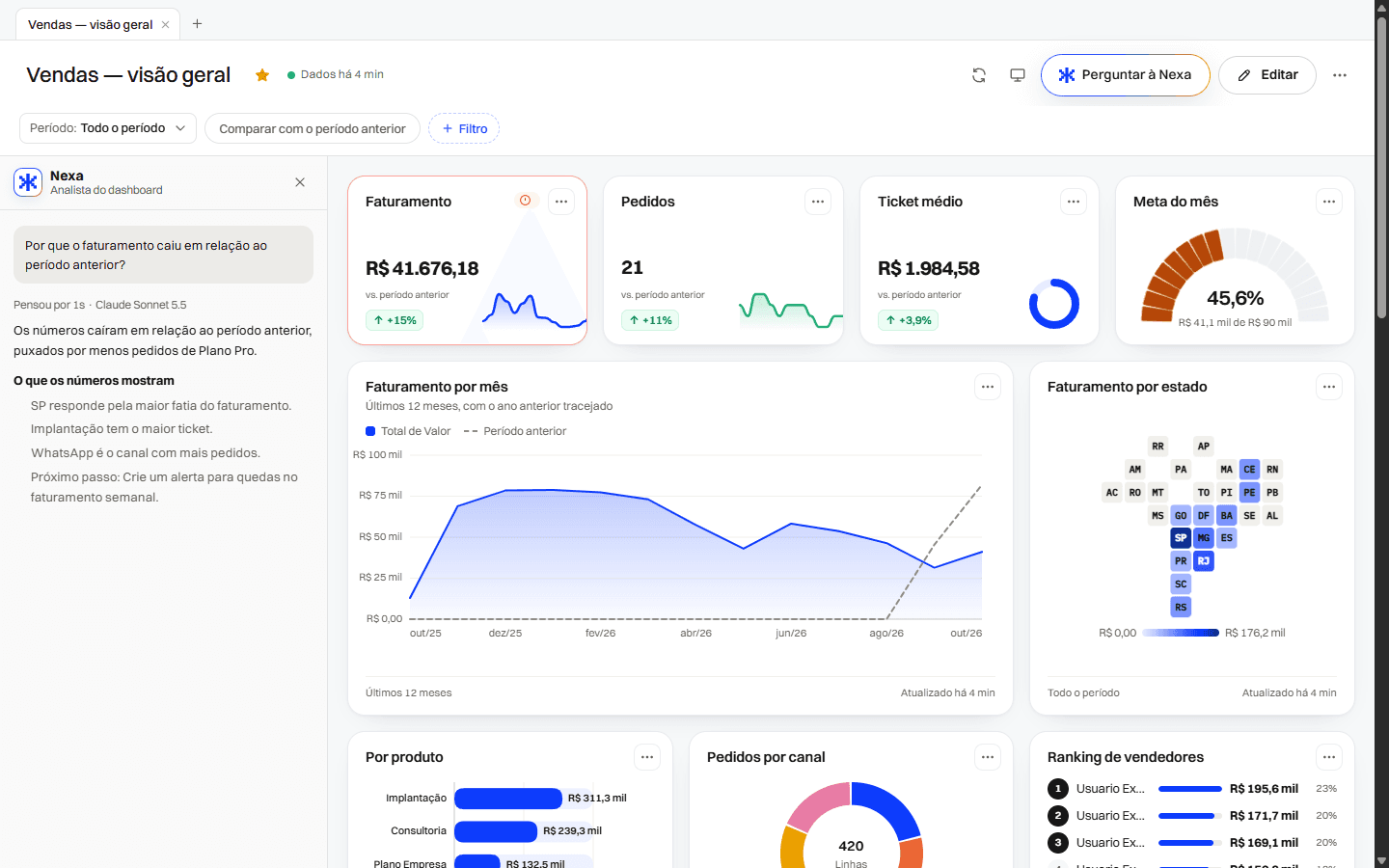Click the CE state tile
Screen dimensions: 1389x868
[x=1250, y=470]
